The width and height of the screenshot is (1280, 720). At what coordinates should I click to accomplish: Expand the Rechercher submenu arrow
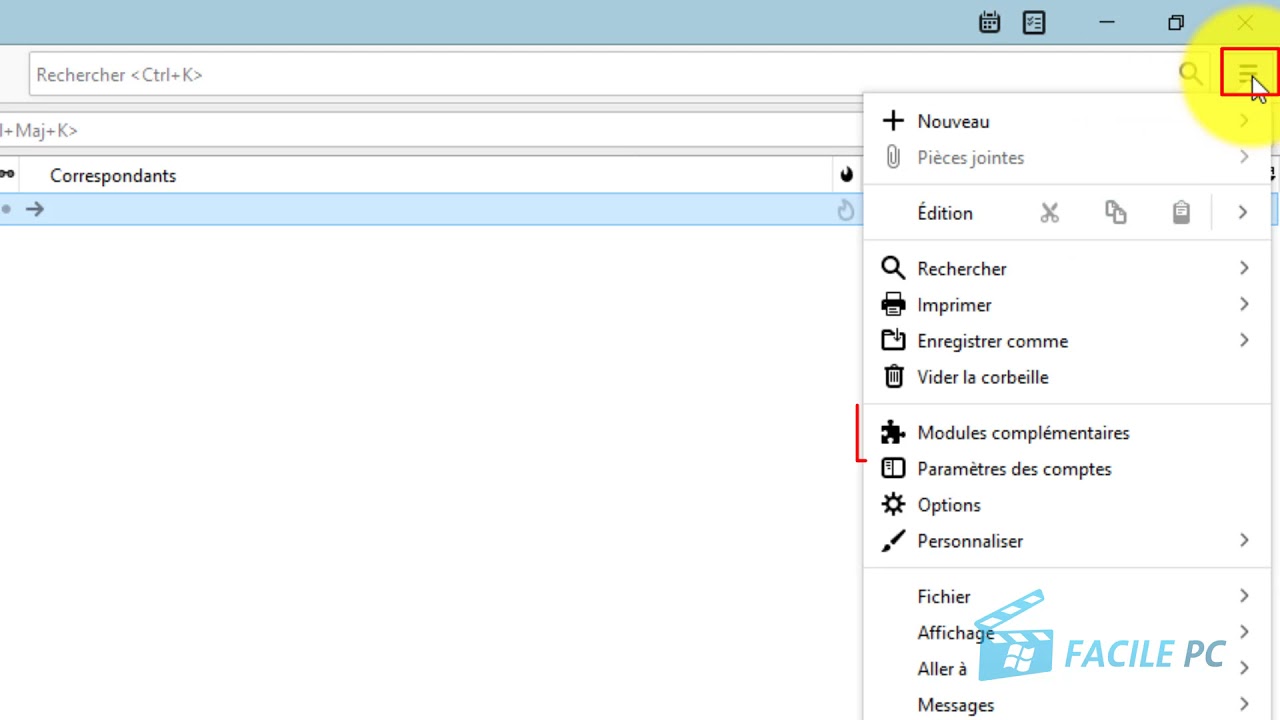tap(1244, 268)
